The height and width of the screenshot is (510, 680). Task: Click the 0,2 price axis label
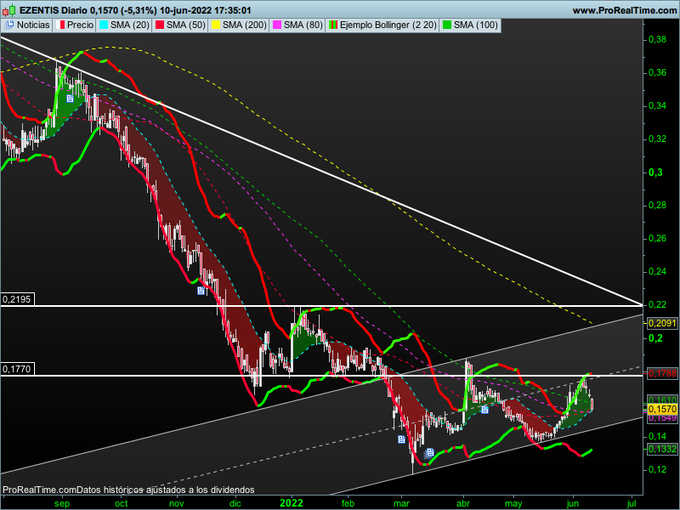[655, 338]
